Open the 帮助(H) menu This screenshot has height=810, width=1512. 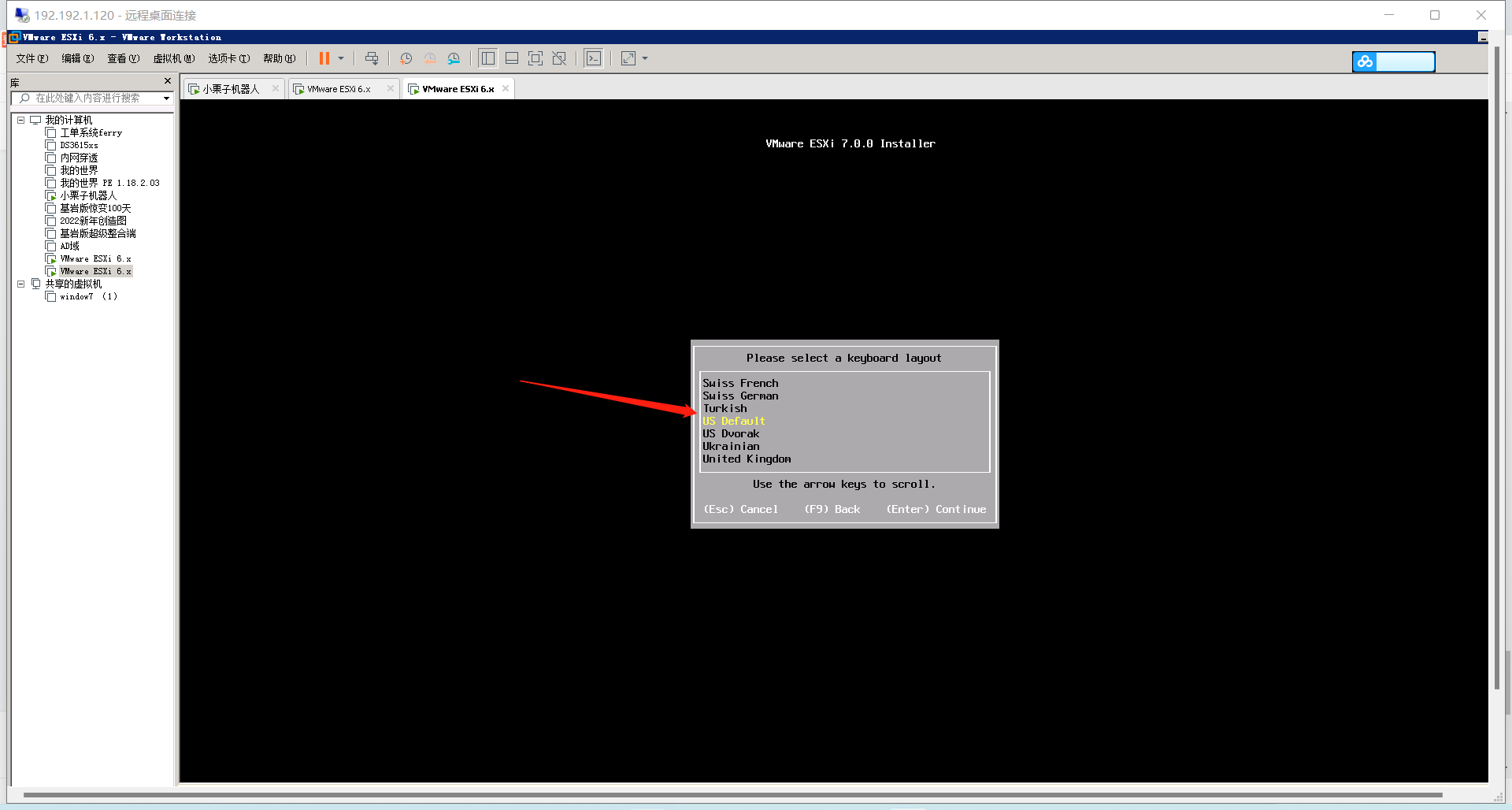tap(280, 58)
